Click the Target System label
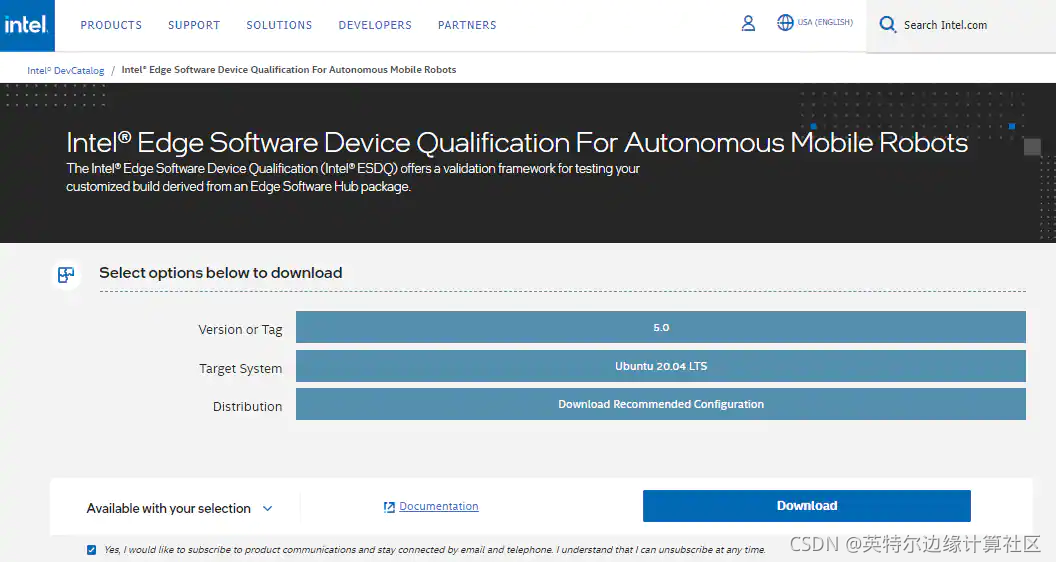Image resolution: width=1056 pixels, height=562 pixels. pos(240,369)
